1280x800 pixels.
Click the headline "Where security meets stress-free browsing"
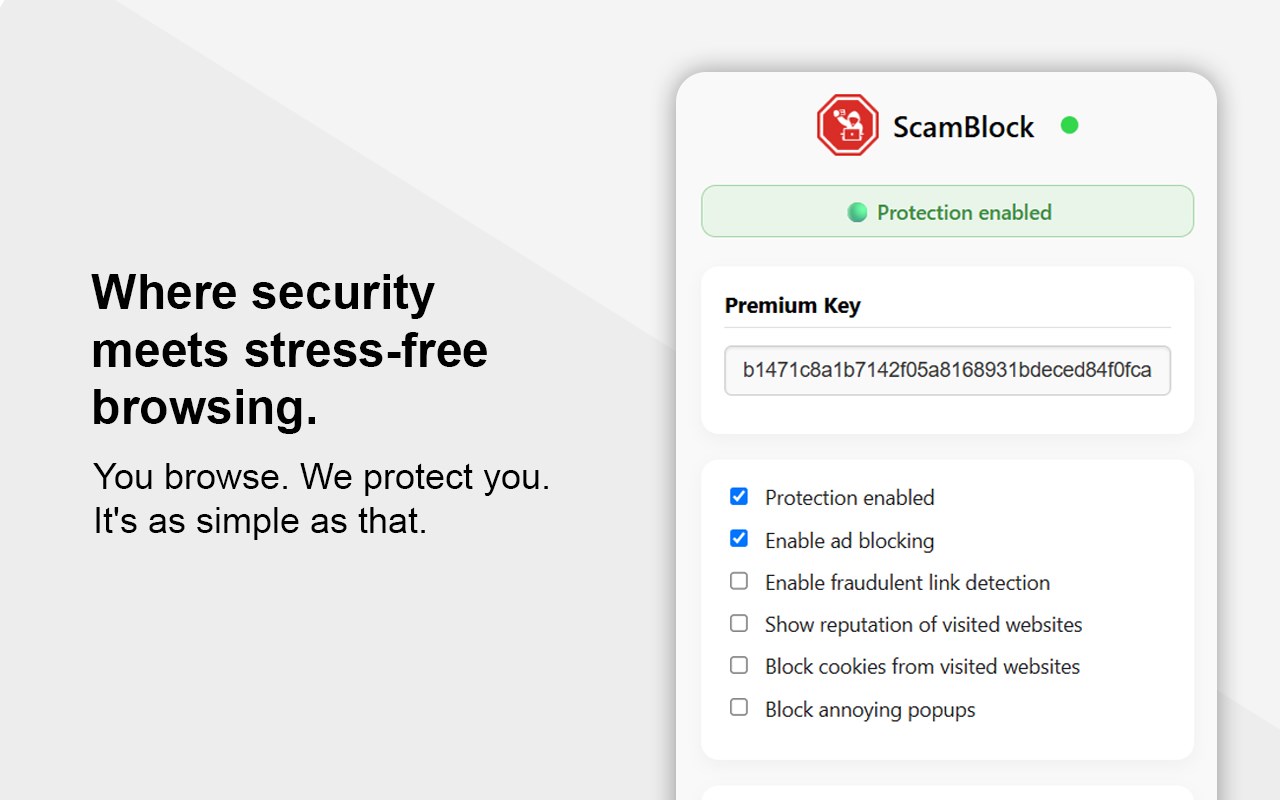289,350
